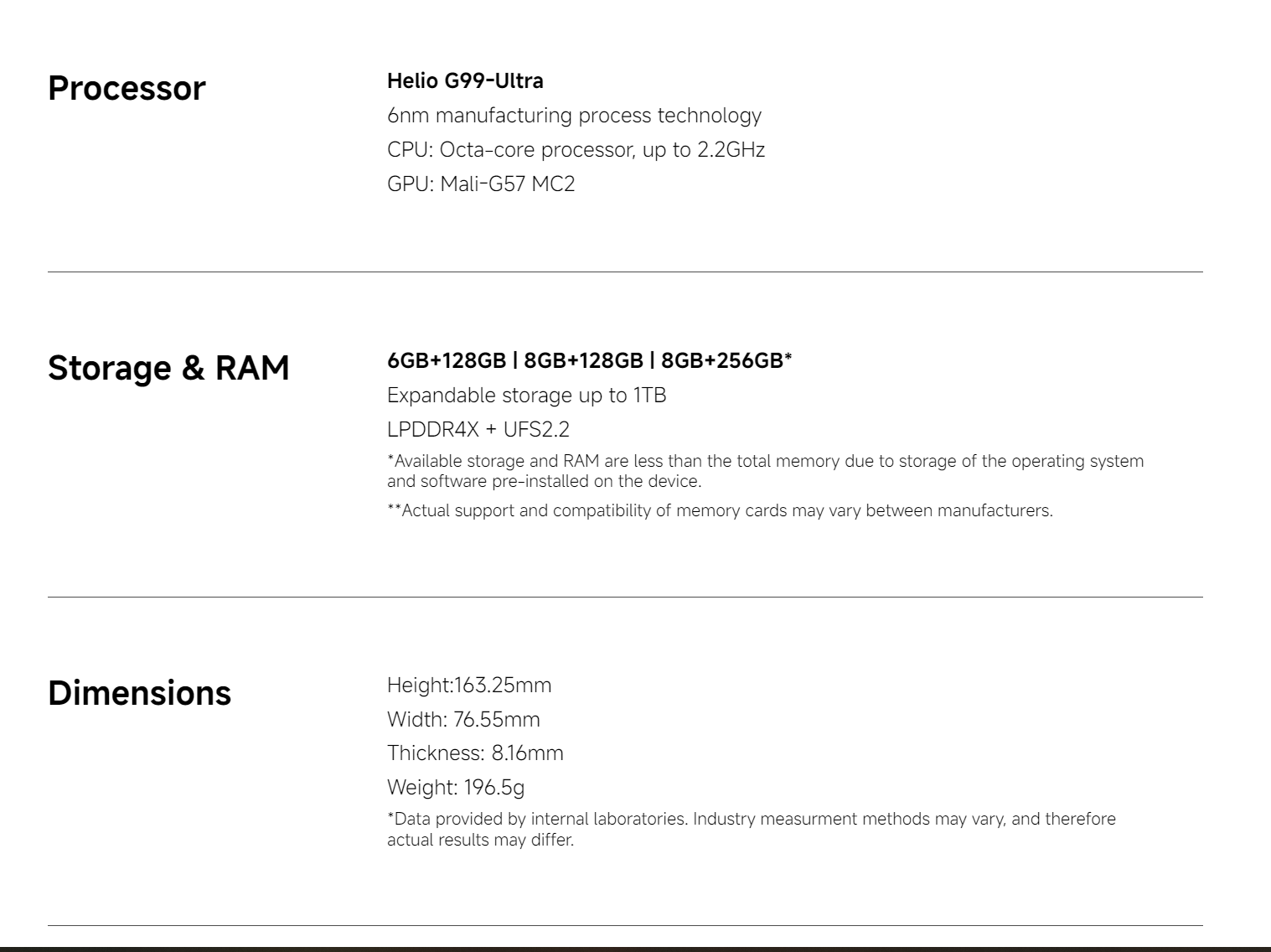
Task: Click the Processor section heading
Action: (x=127, y=89)
